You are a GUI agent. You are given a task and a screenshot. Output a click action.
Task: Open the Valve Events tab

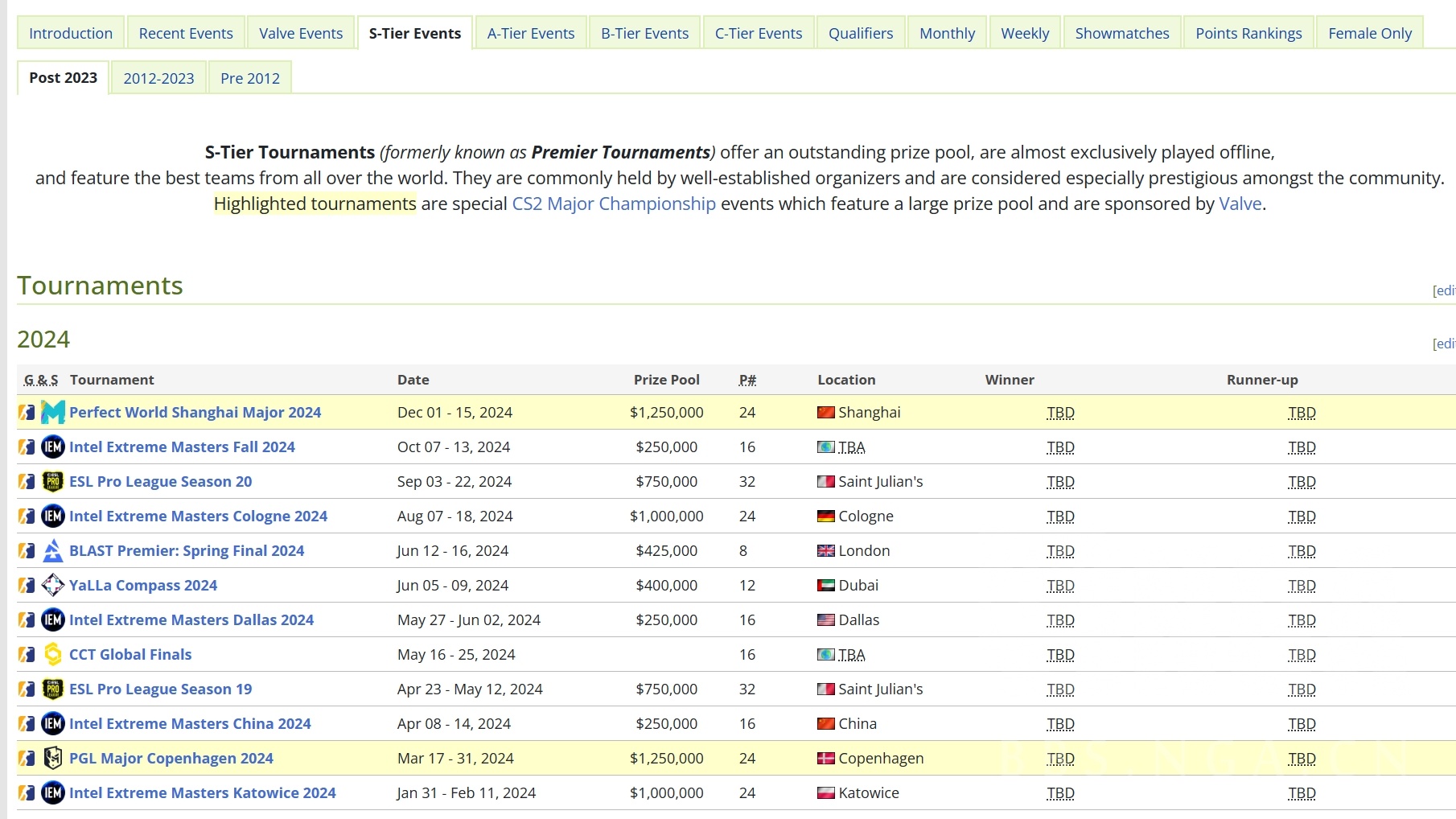[300, 33]
